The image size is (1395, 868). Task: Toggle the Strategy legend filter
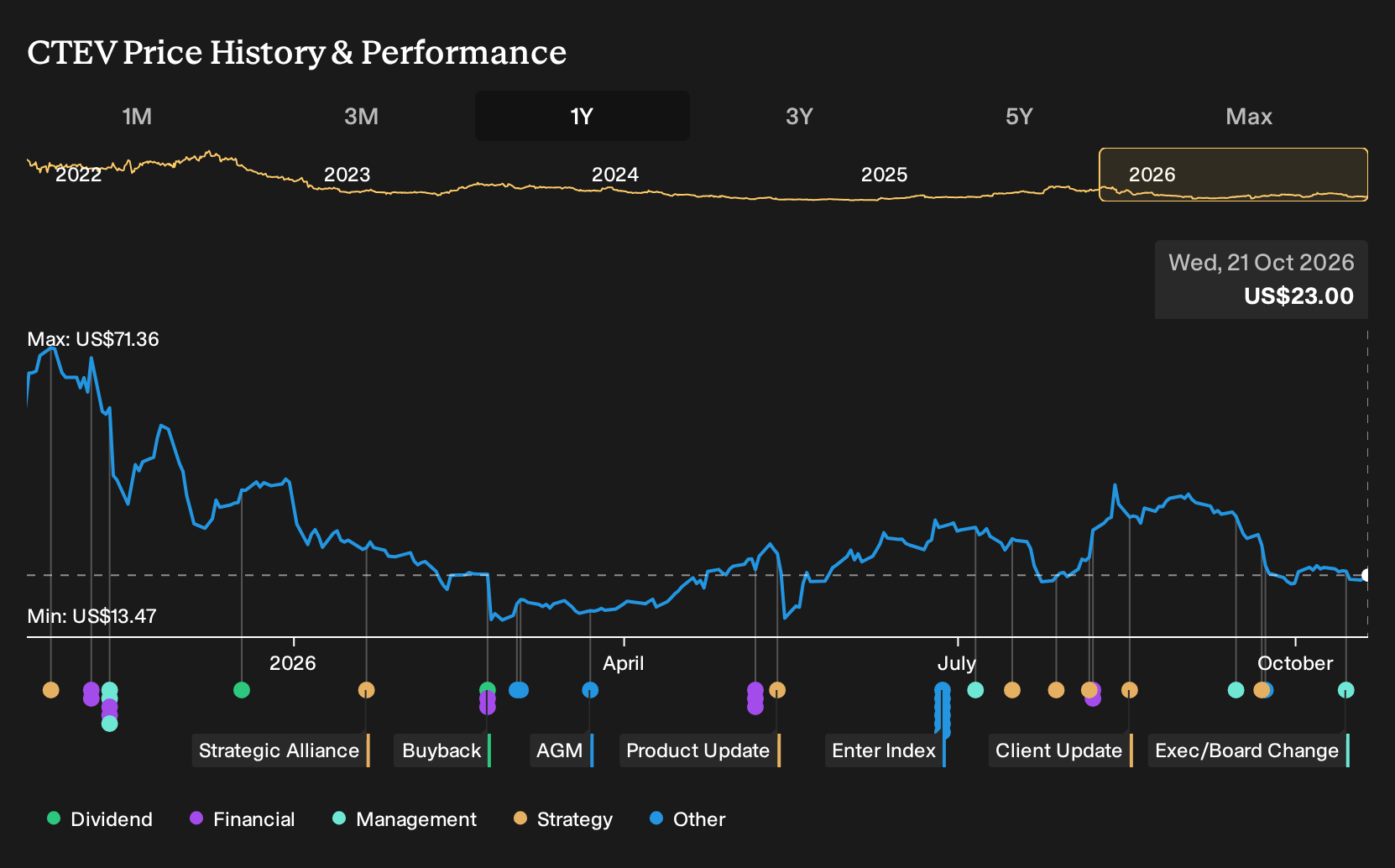point(563,818)
